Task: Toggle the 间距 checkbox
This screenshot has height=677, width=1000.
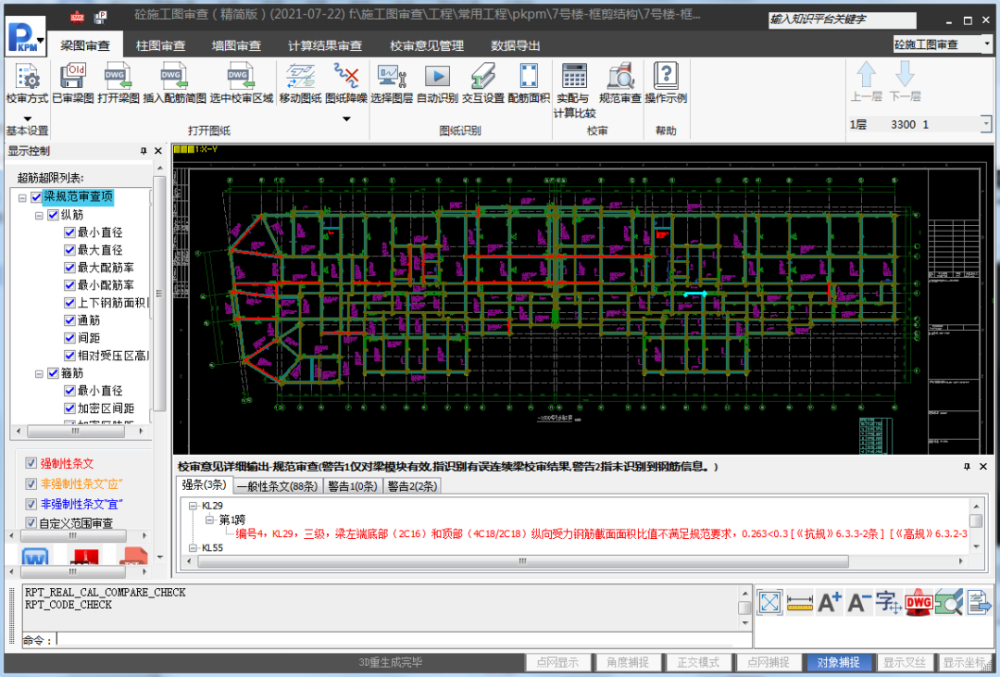Action: [x=70, y=338]
